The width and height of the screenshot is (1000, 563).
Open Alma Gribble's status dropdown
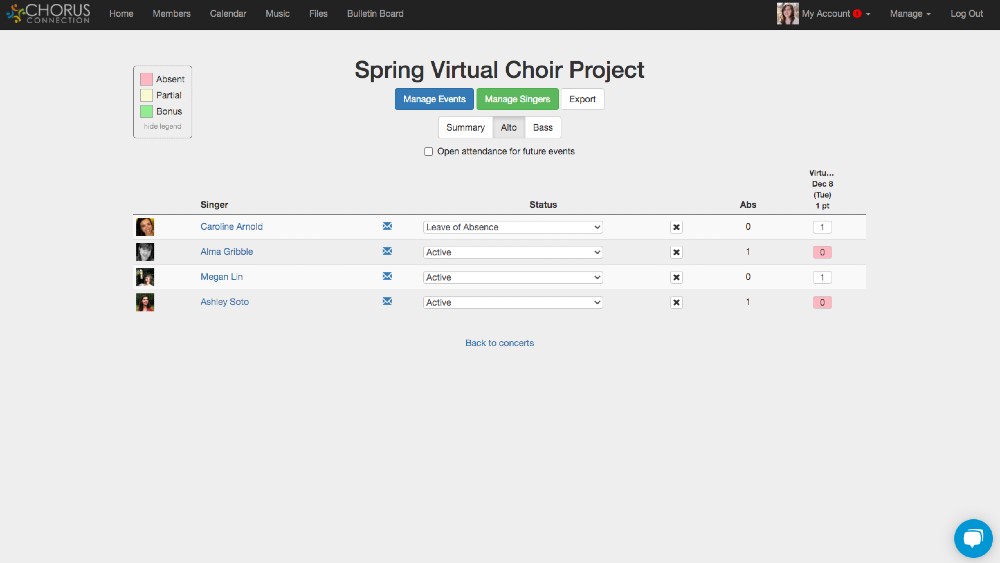(513, 252)
